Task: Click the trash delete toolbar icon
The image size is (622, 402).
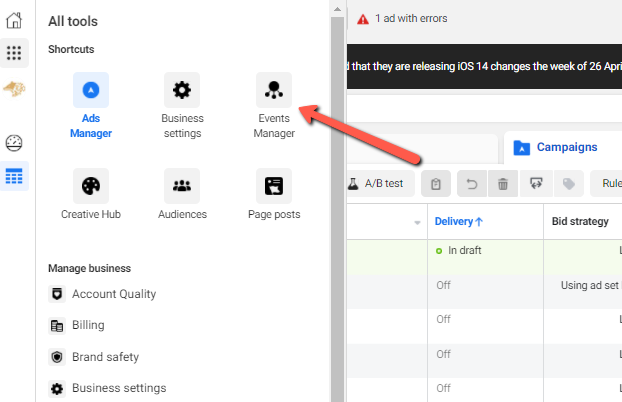Action: click(503, 184)
